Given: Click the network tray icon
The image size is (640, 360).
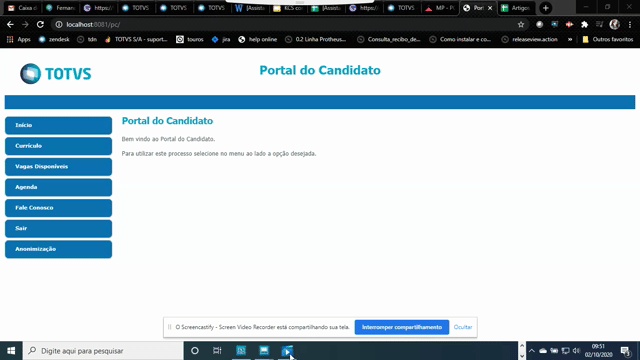Looking at the screenshot, I should click(565, 351).
